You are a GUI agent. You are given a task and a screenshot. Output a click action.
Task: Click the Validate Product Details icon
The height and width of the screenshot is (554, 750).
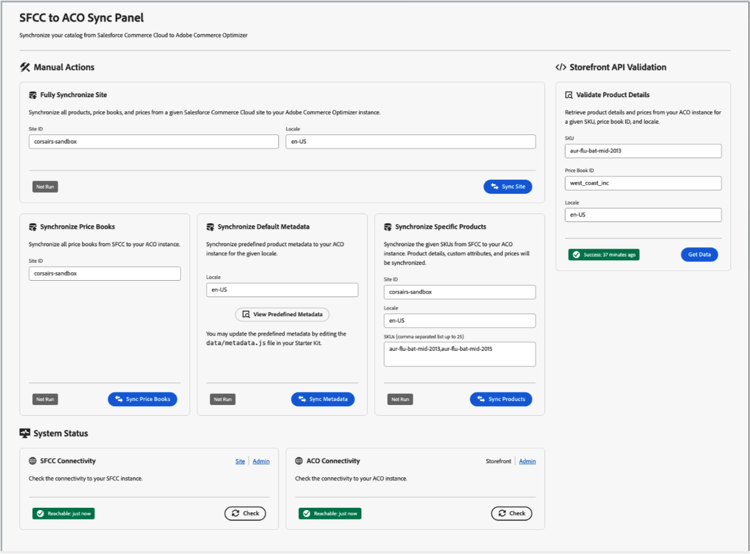pyautogui.click(x=569, y=95)
